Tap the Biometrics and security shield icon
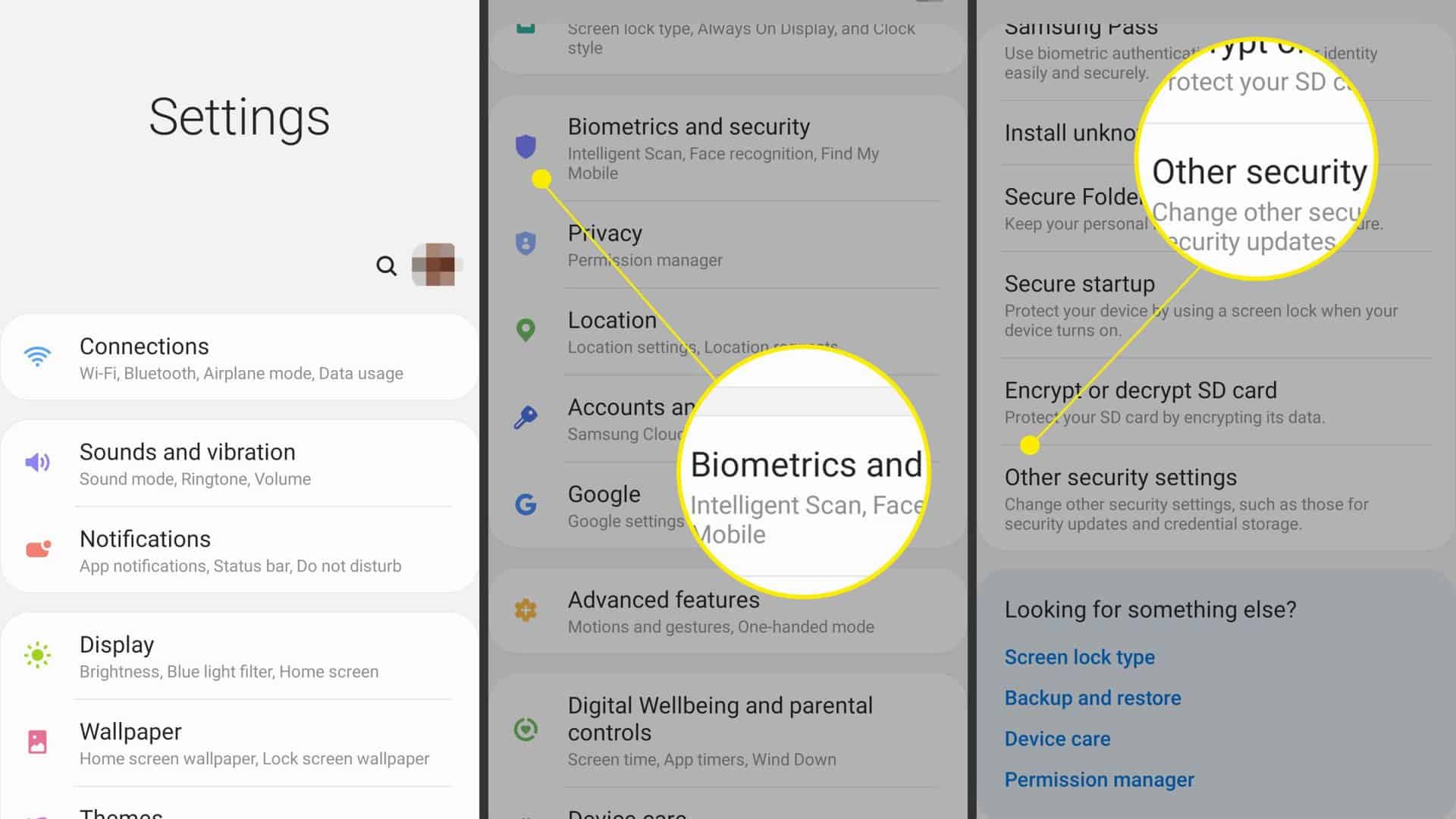This screenshot has width=1456, height=819. [526, 146]
